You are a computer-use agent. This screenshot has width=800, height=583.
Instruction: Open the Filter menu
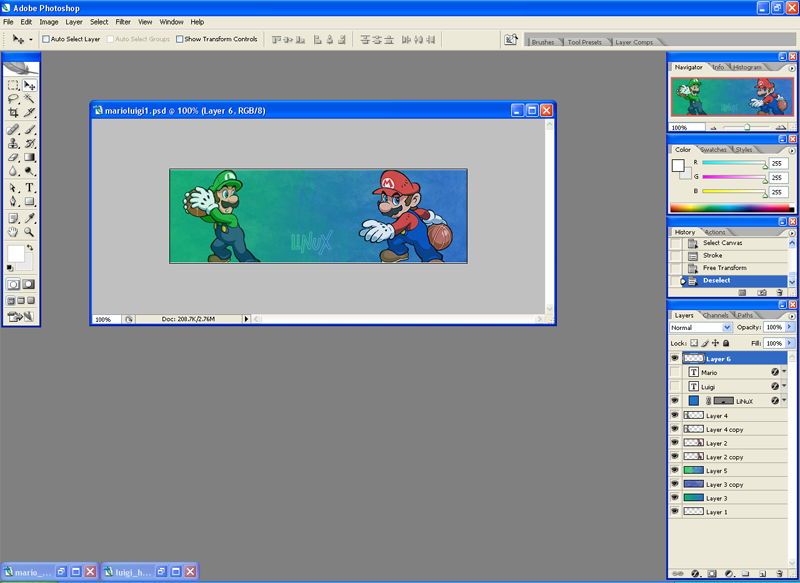pyautogui.click(x=123, y=21)
